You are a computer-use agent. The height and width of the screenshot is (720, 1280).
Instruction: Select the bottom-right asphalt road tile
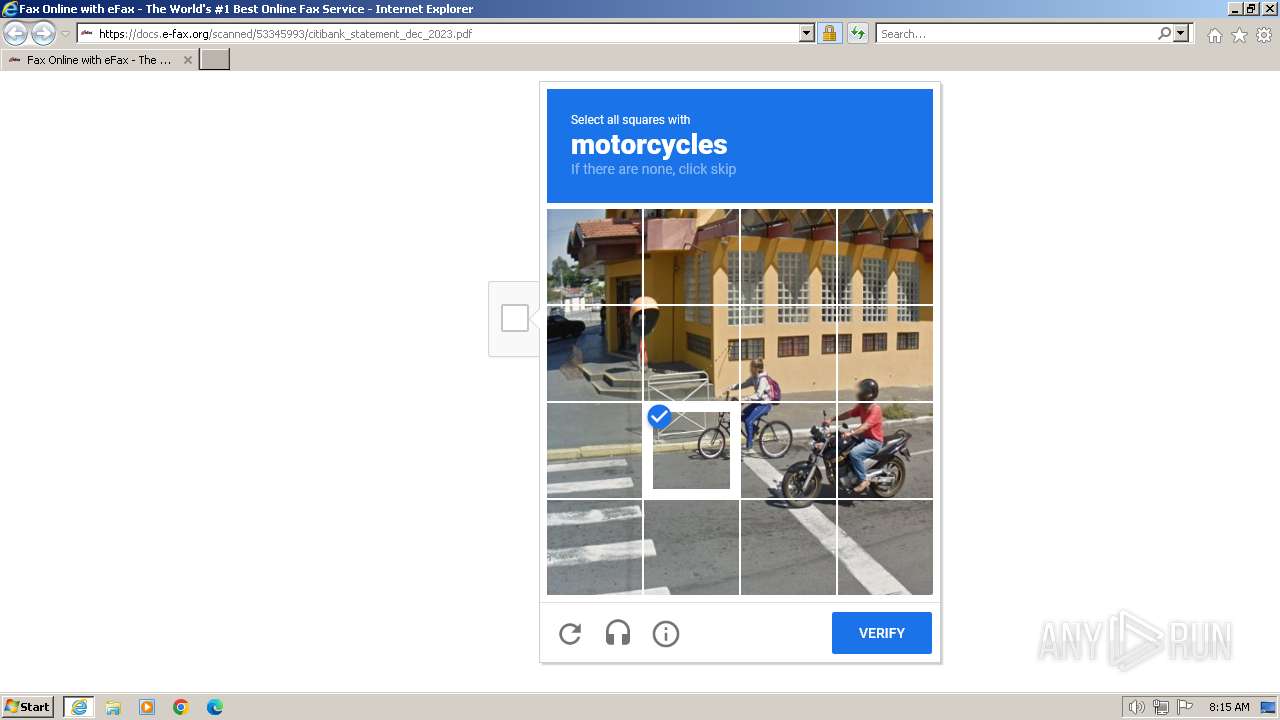pyautogui.click(x=885, y=547)
